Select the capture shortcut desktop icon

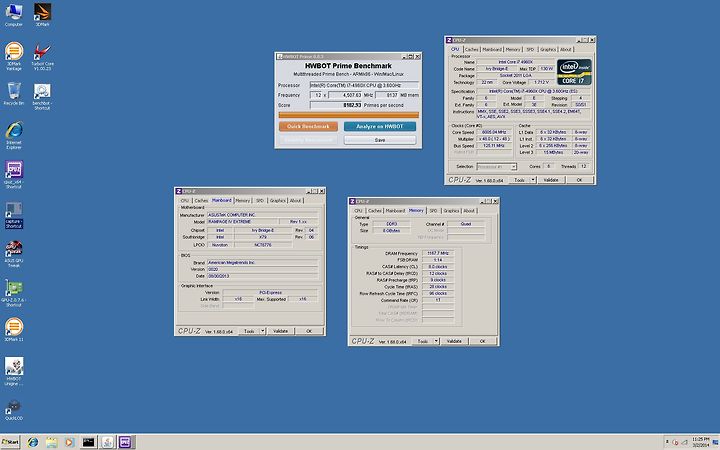point(14,215)
